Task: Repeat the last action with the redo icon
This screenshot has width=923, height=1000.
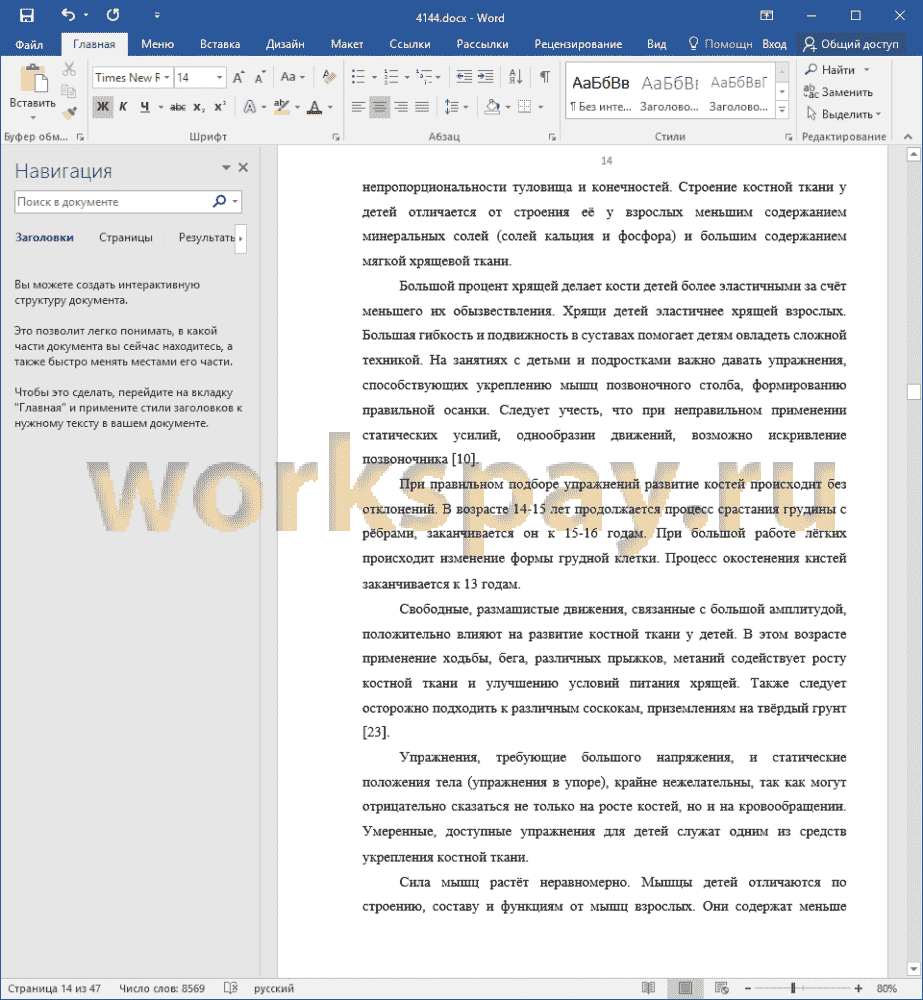Action: [x=113, y=15]
